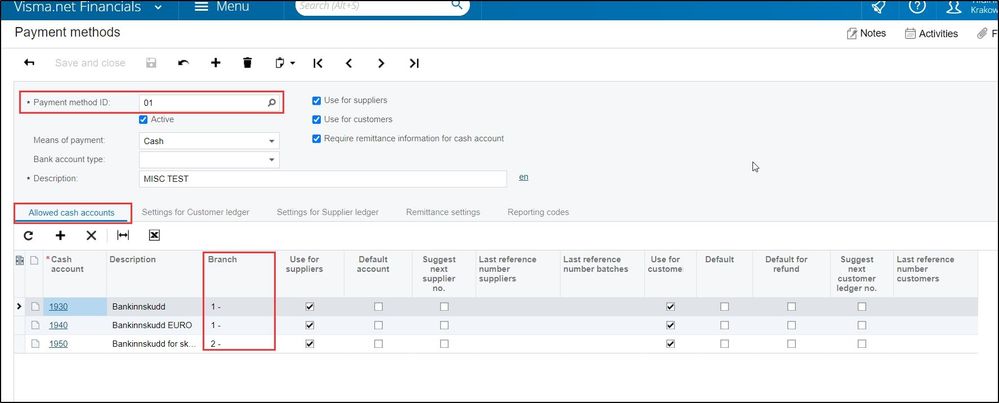The width and height of the screenshot is (999, 403).
Task: Open cash account 1930 link
Action: click(60, 306)
